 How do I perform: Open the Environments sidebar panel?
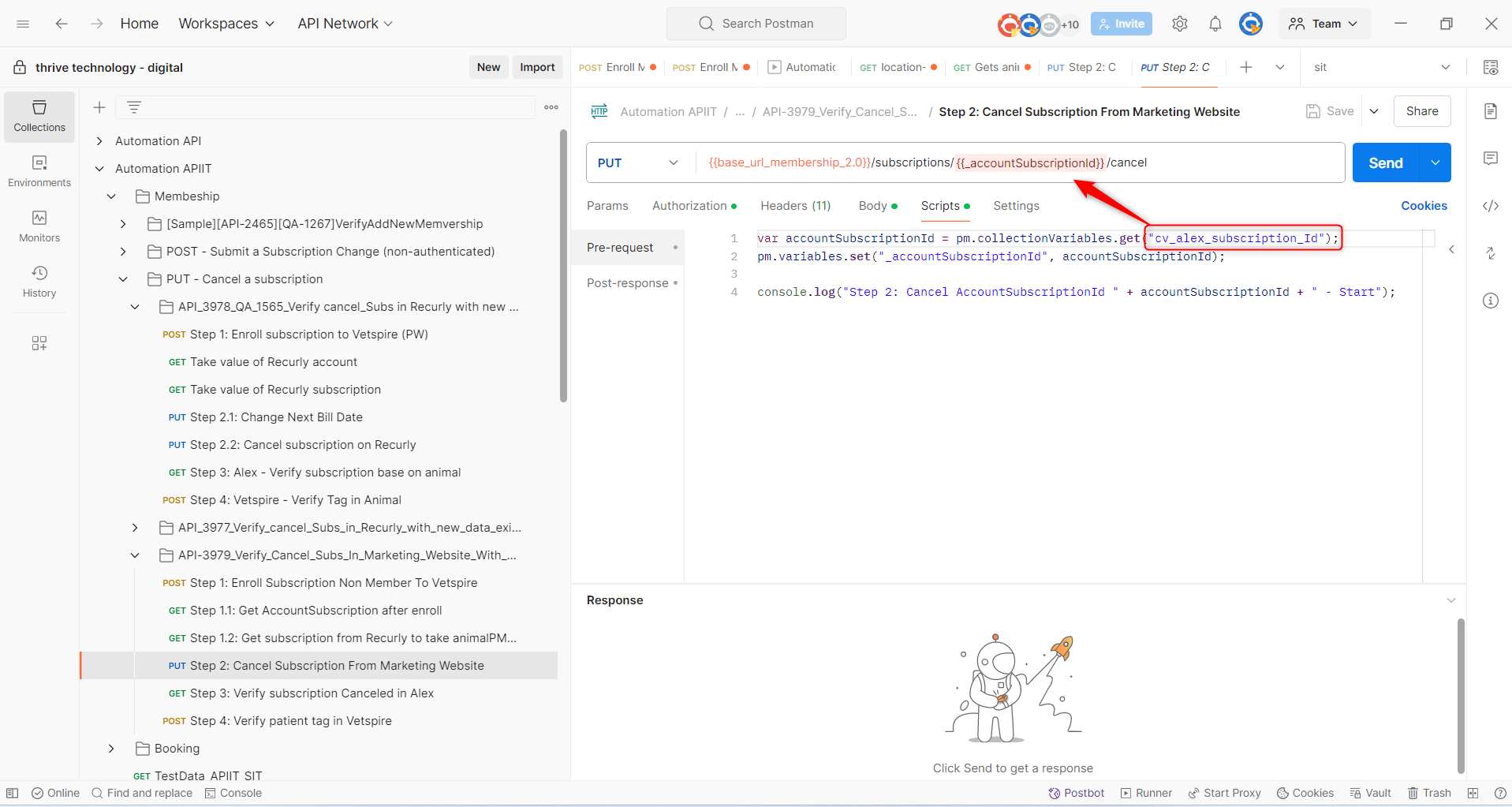click(39, 171)
